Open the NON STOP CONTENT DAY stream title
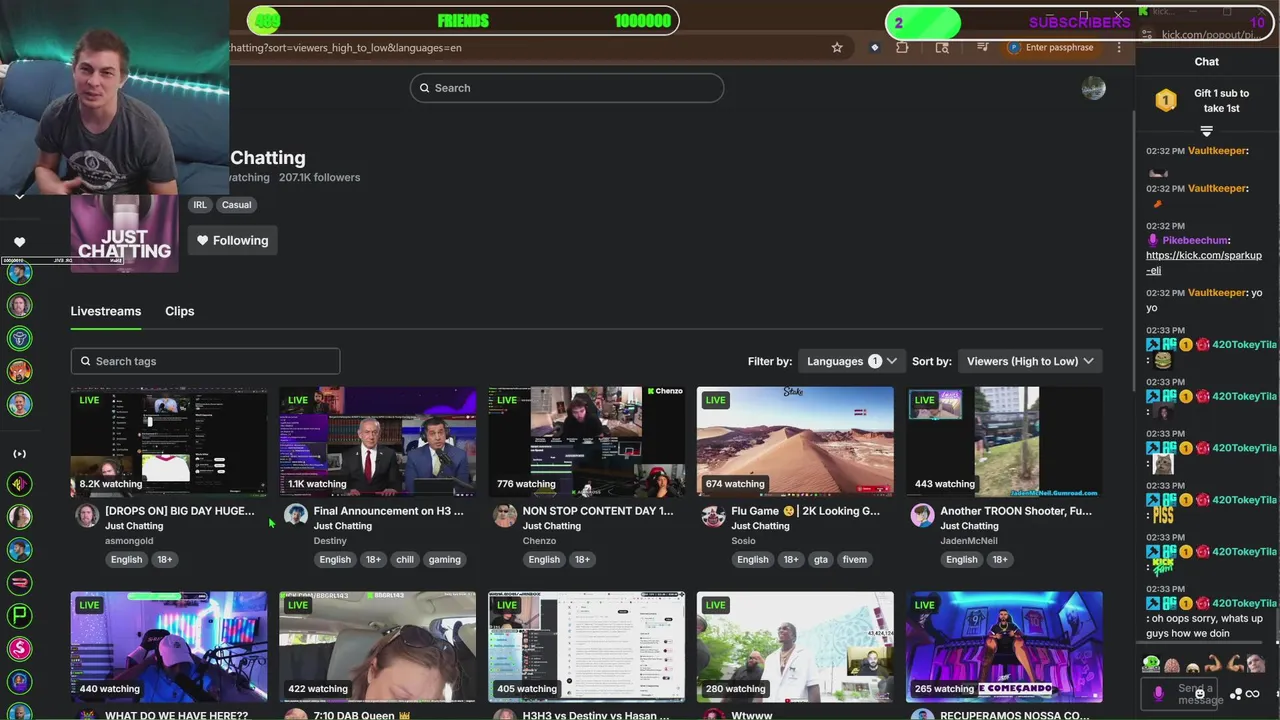Screen dimensions: 1280x720 tap(598, 511)
